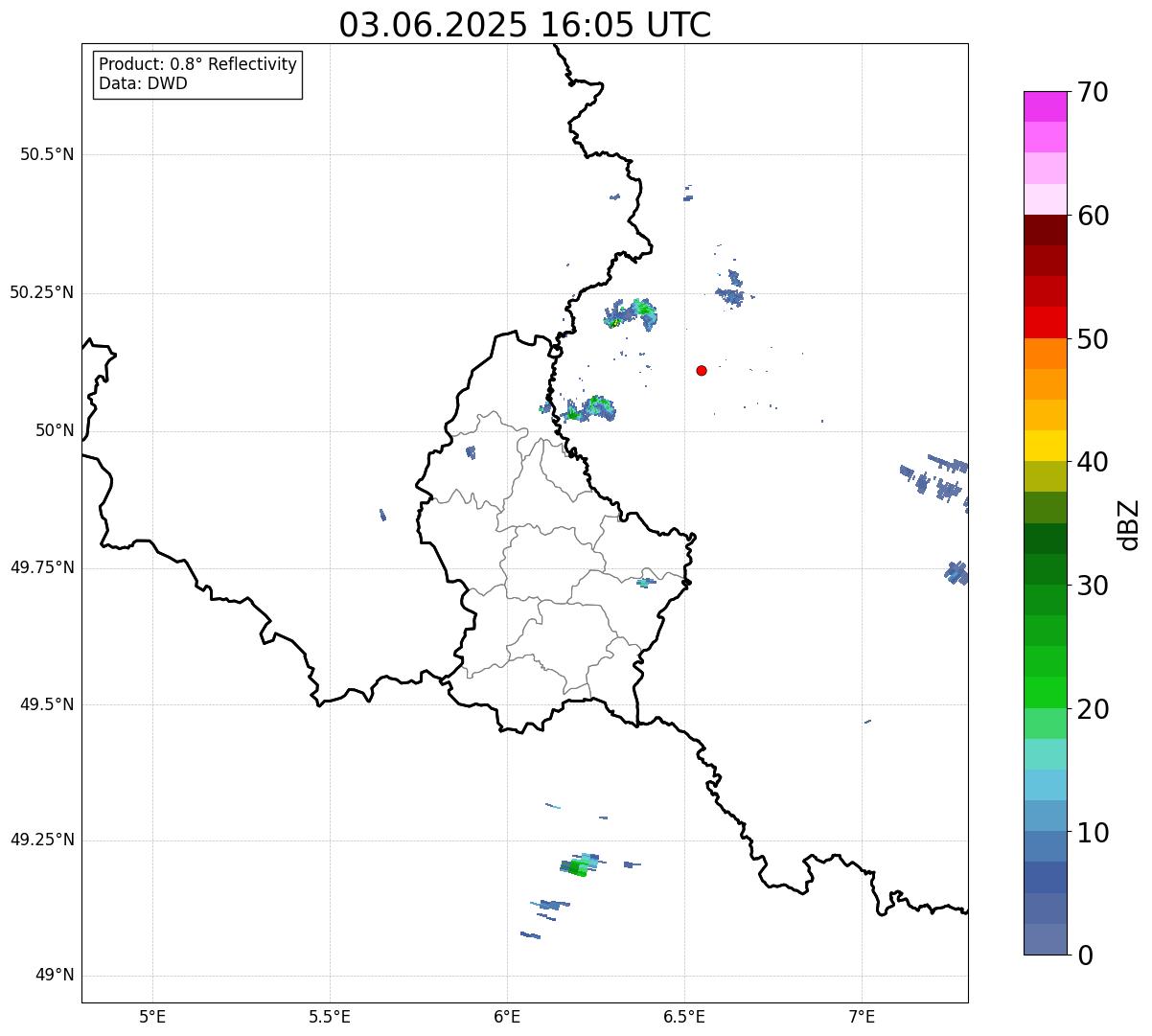The height and width of the screenshot is (1036, 1152).
Task: Click the bright green colorbar segment above 20
Action: (1046, 693)
